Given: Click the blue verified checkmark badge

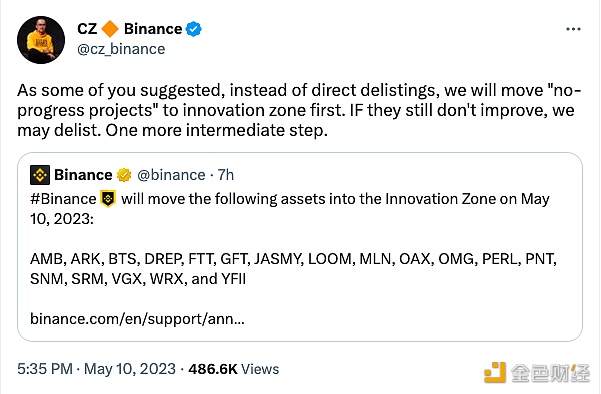Looking at the screenshot, I should [194, 29].
